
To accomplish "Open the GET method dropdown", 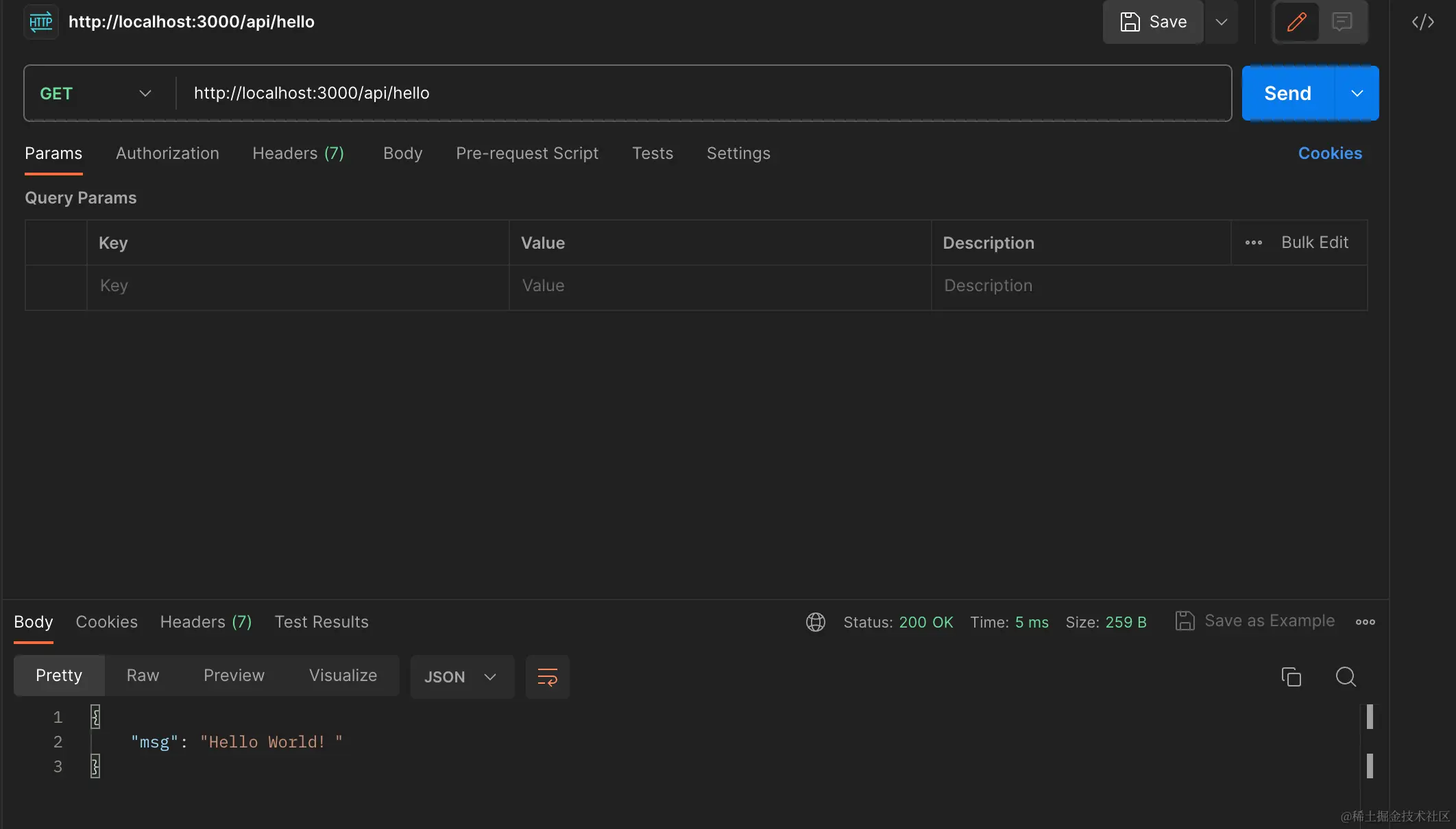I will click(x=96, y=93).
